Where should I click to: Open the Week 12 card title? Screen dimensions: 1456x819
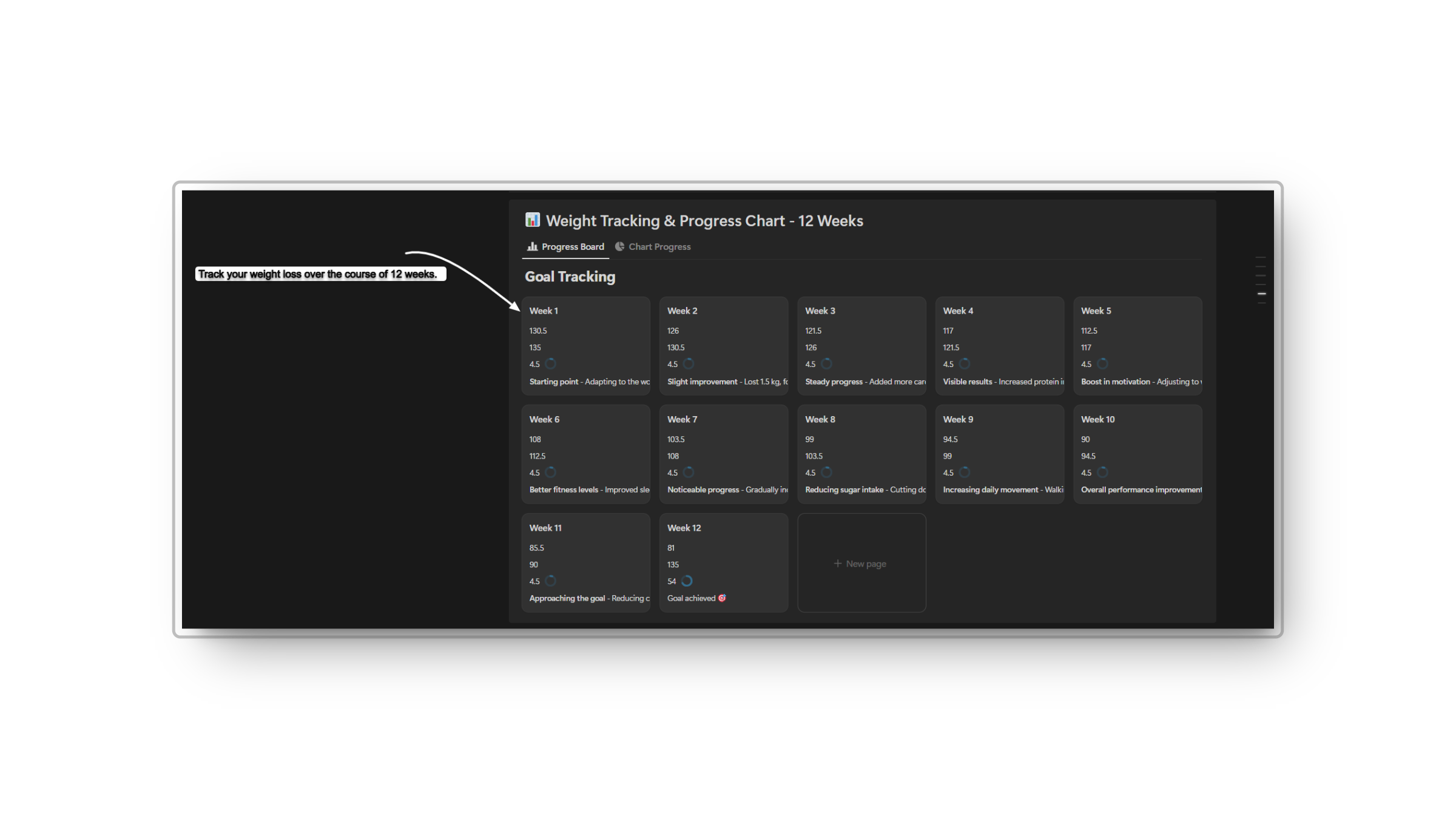point(684,528)
